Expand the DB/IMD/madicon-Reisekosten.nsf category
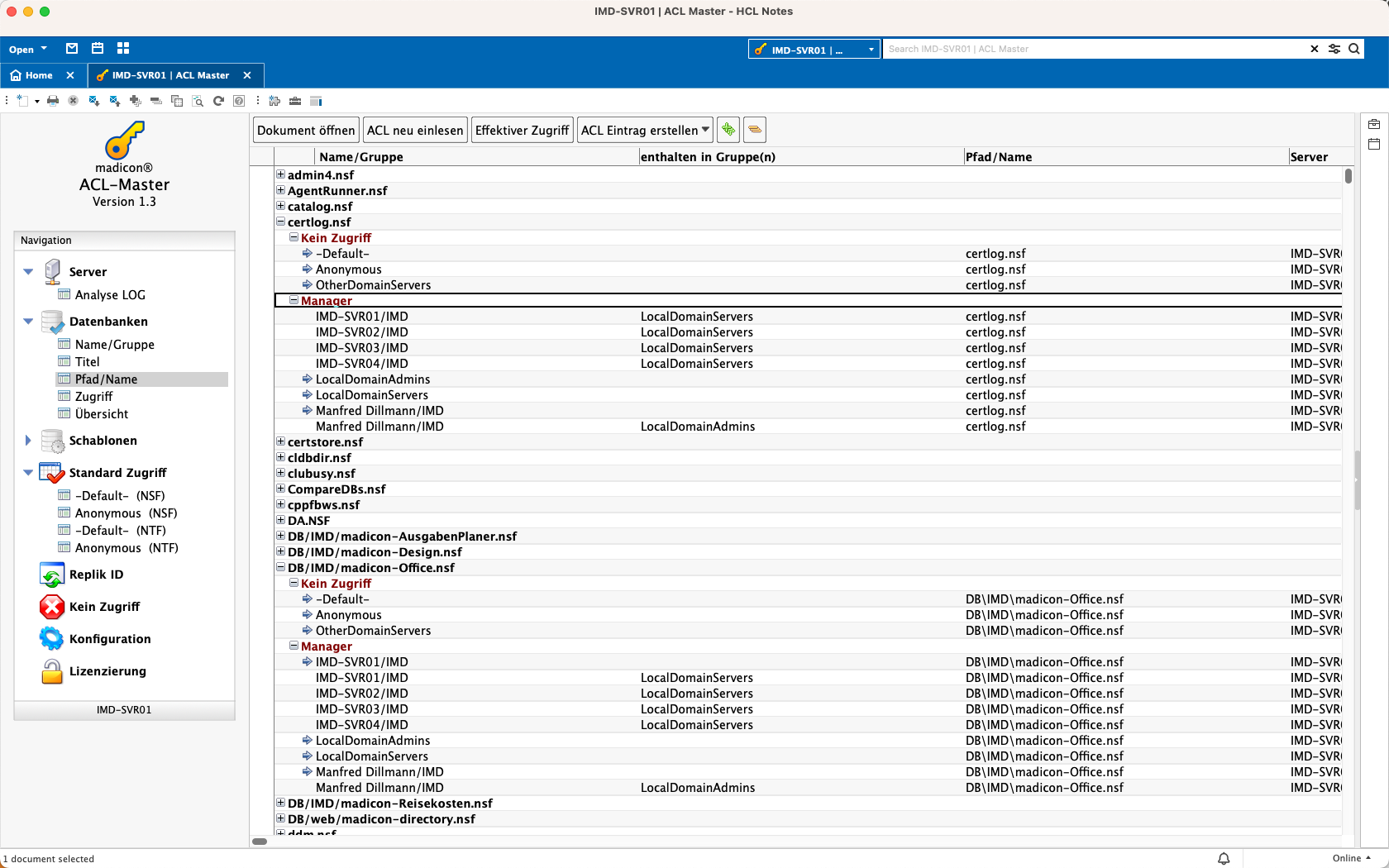This screenshot has height=868, width=1389. point(280,803)
